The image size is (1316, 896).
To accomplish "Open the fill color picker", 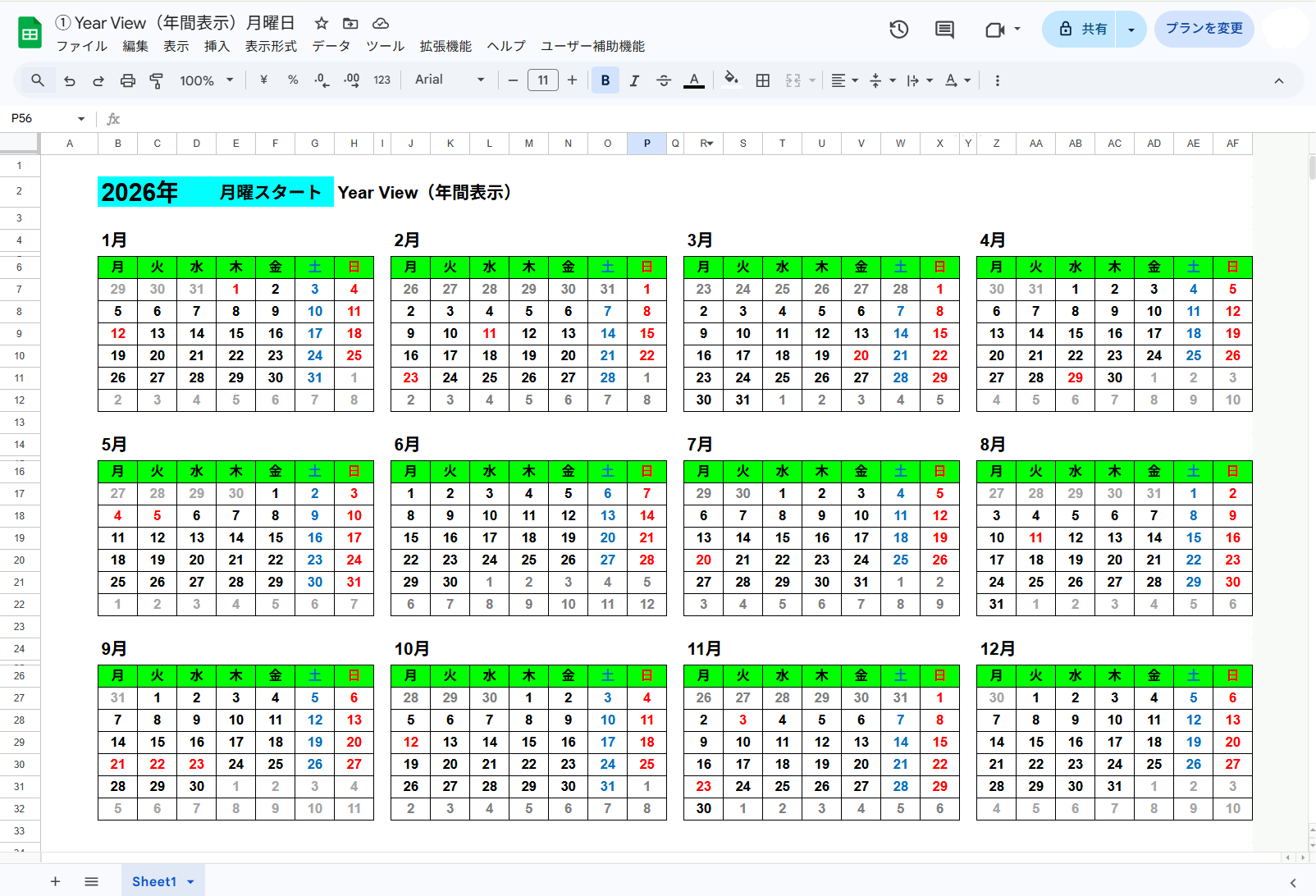I will [x=731, y=80].
